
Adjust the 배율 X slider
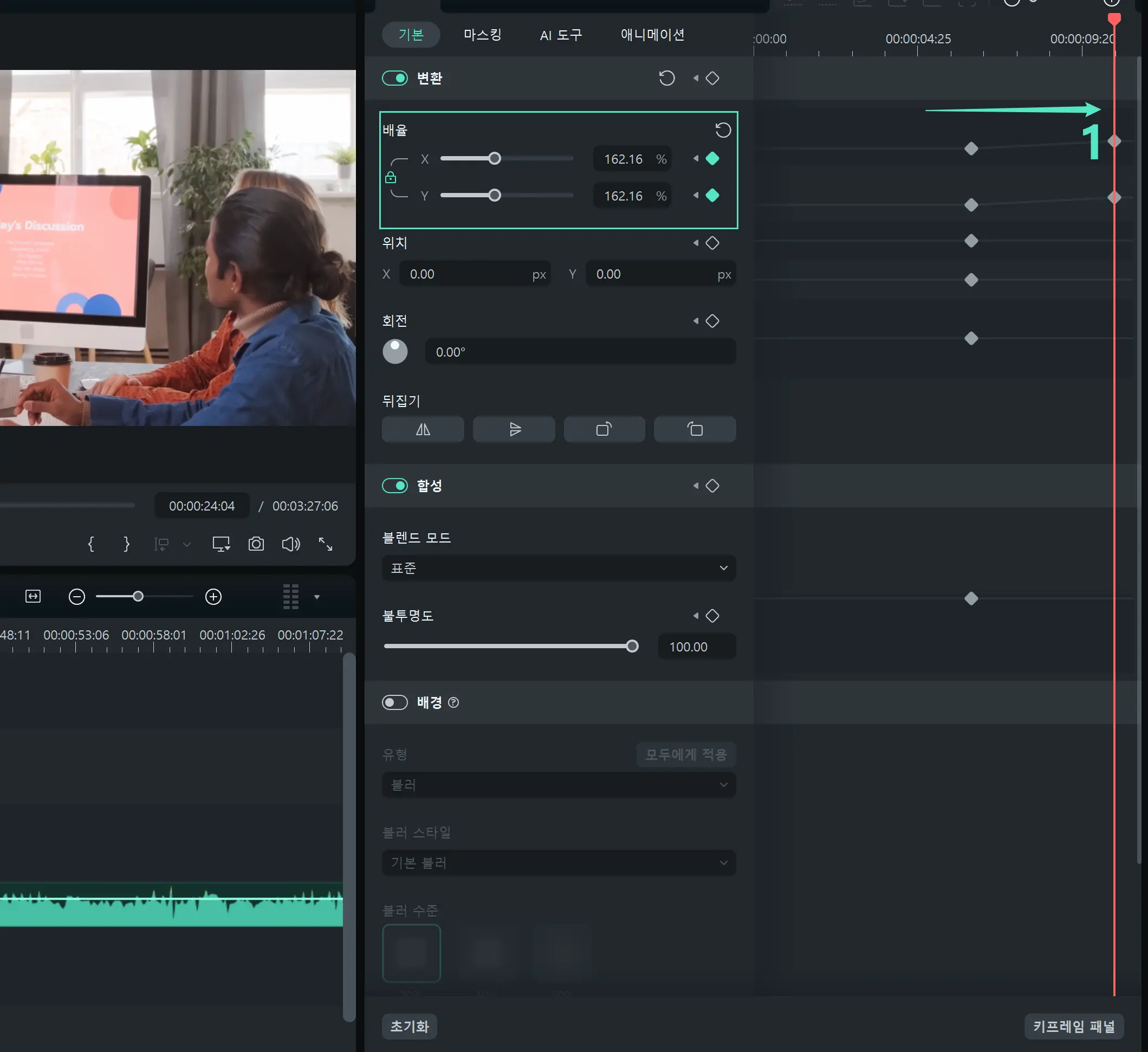click(x=507, y=158)
